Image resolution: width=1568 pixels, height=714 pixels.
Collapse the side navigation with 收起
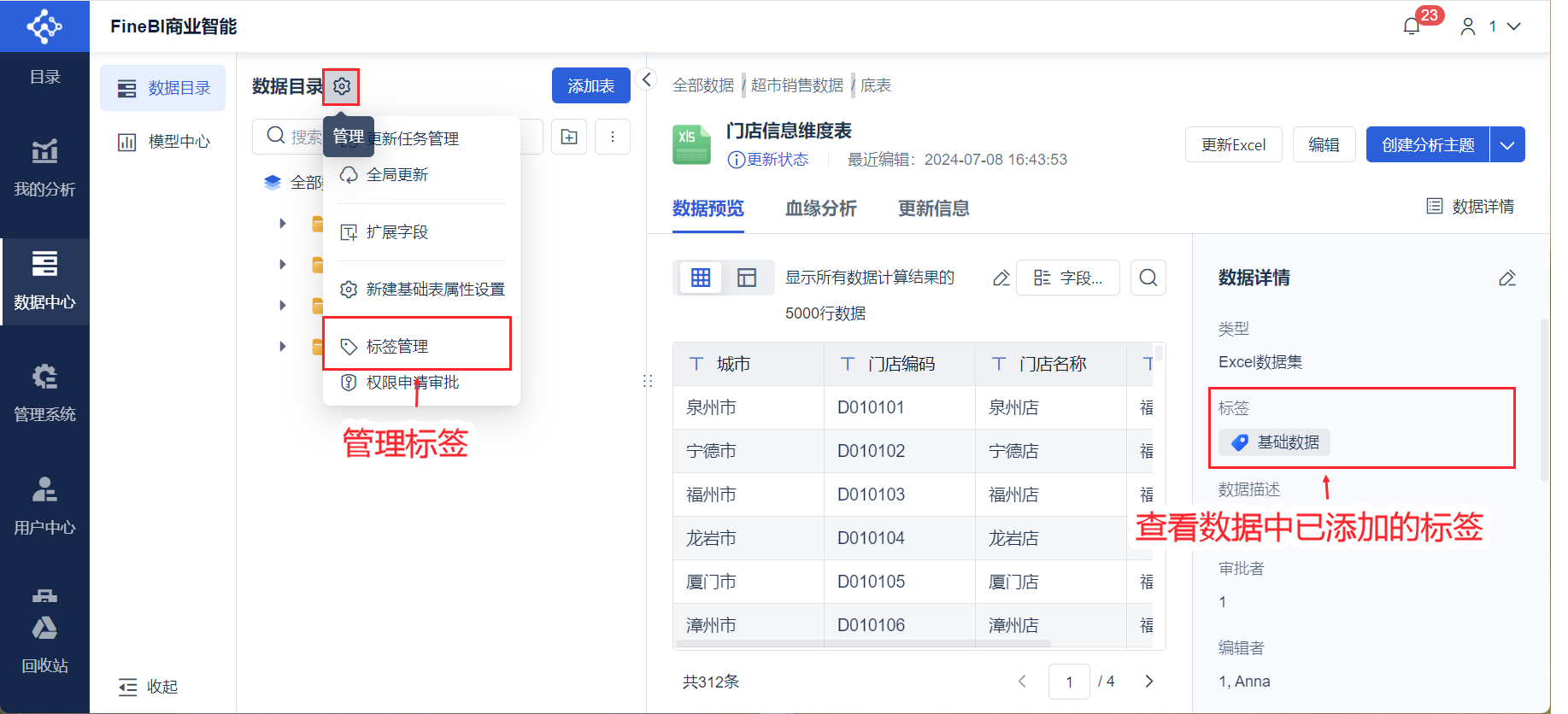pyautogui.click(x=148, y=687)
